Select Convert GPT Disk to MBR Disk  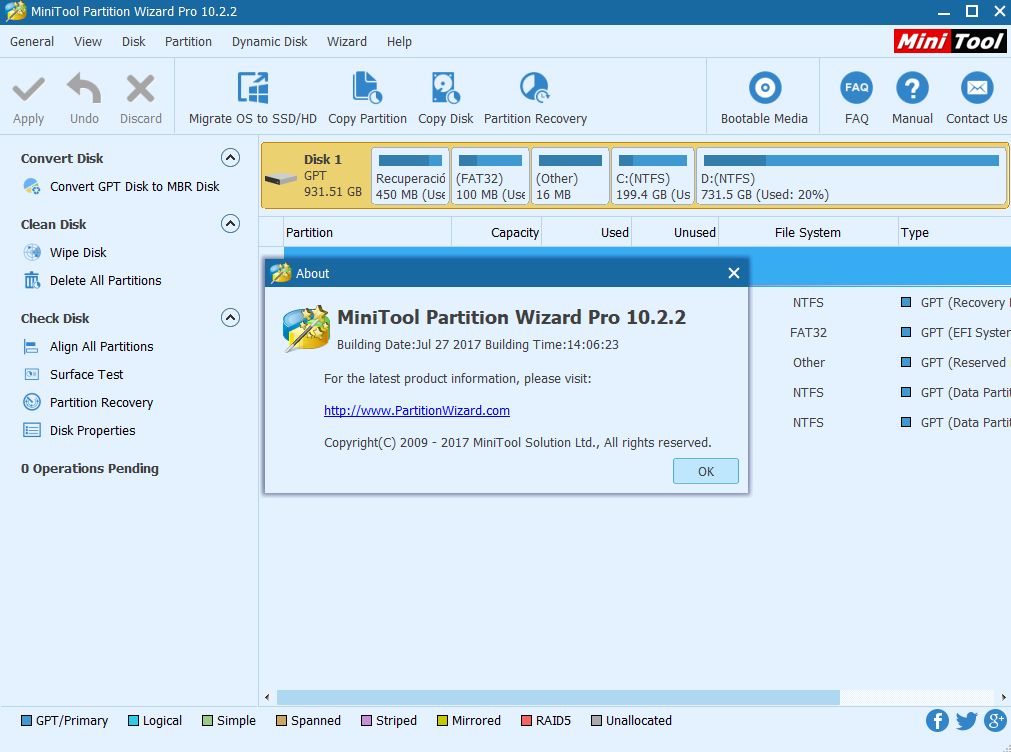tap(135, 186)
